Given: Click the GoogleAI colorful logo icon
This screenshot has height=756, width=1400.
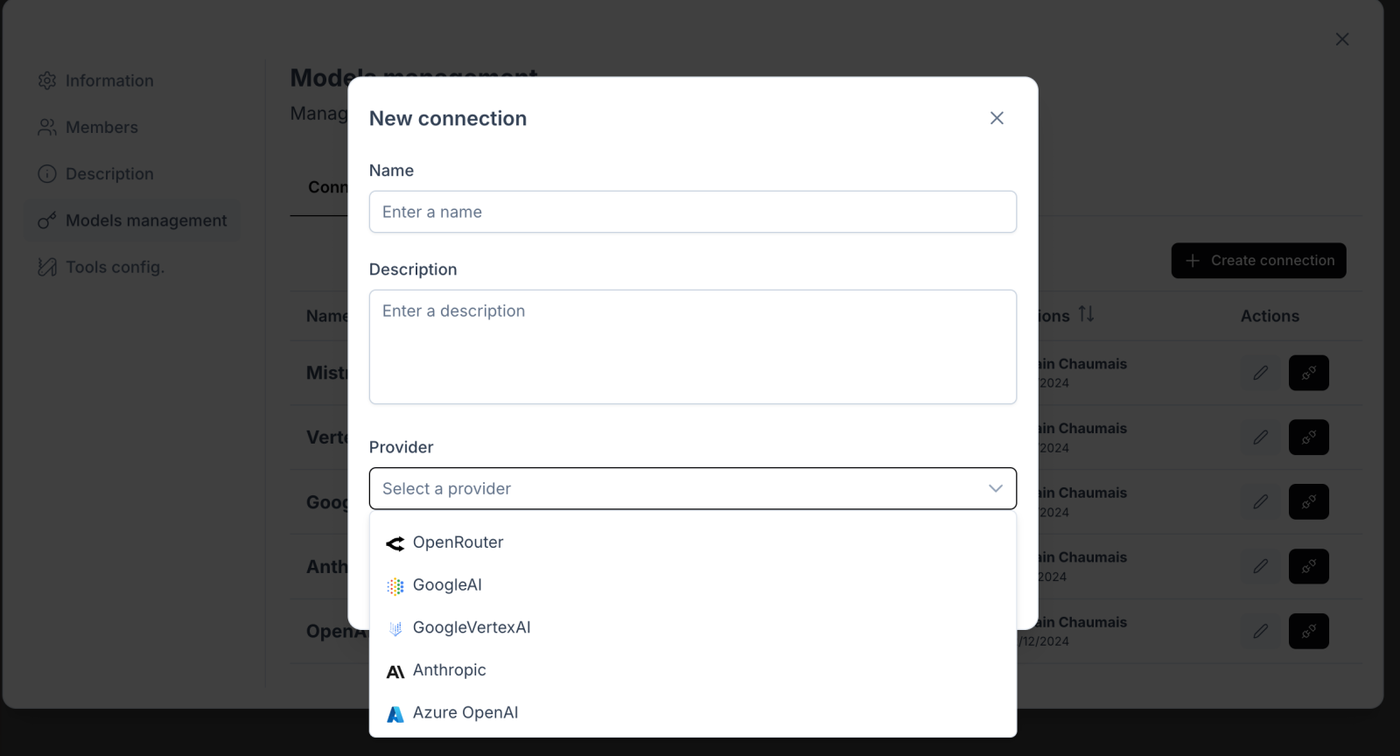Looking at the screenshot, I should [395, 586].
